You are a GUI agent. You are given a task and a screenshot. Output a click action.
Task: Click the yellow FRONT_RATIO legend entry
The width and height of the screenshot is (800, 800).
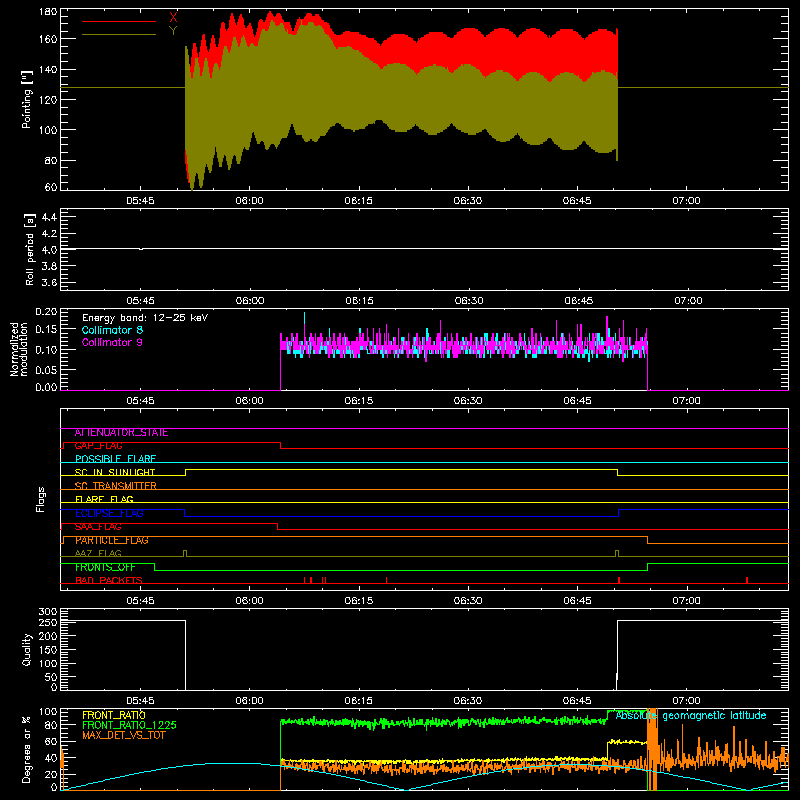[x=114, y=715]
